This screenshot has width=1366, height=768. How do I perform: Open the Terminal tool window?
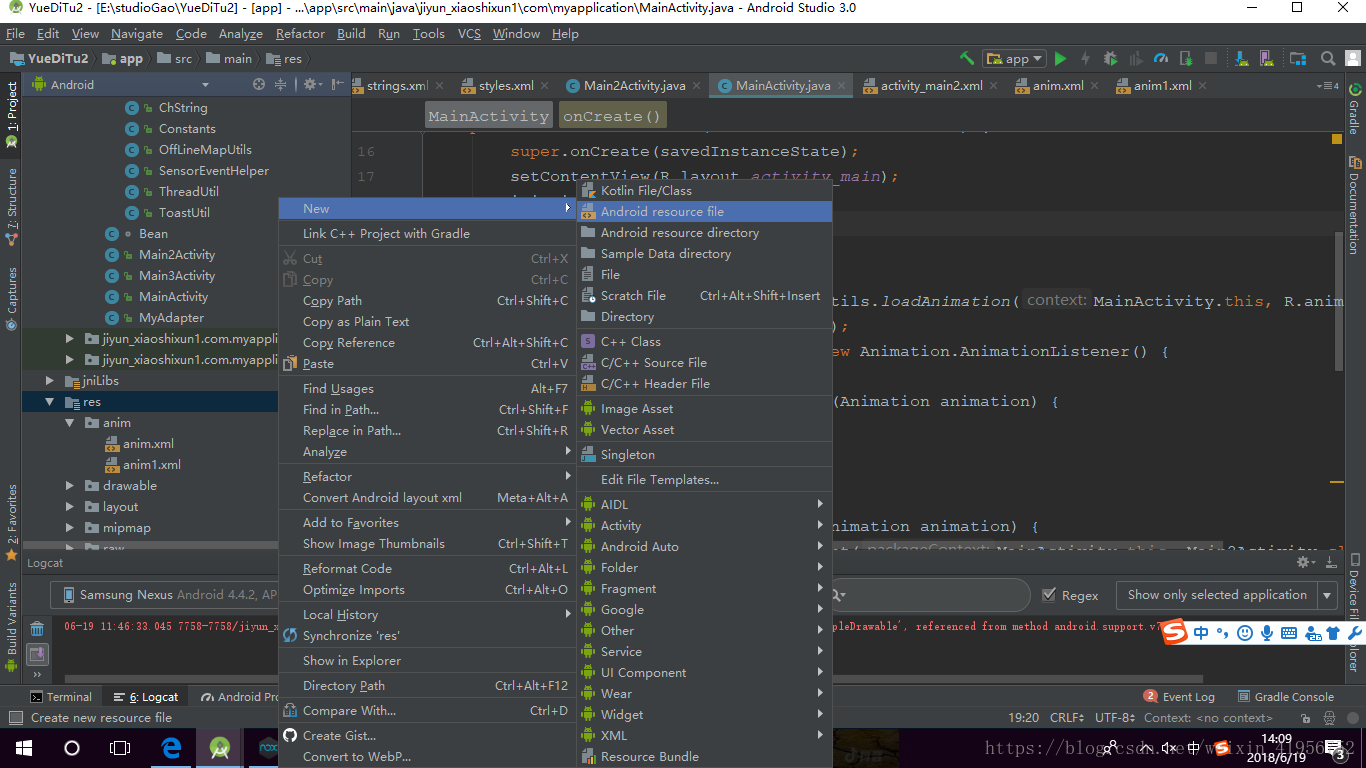(60, 697)
